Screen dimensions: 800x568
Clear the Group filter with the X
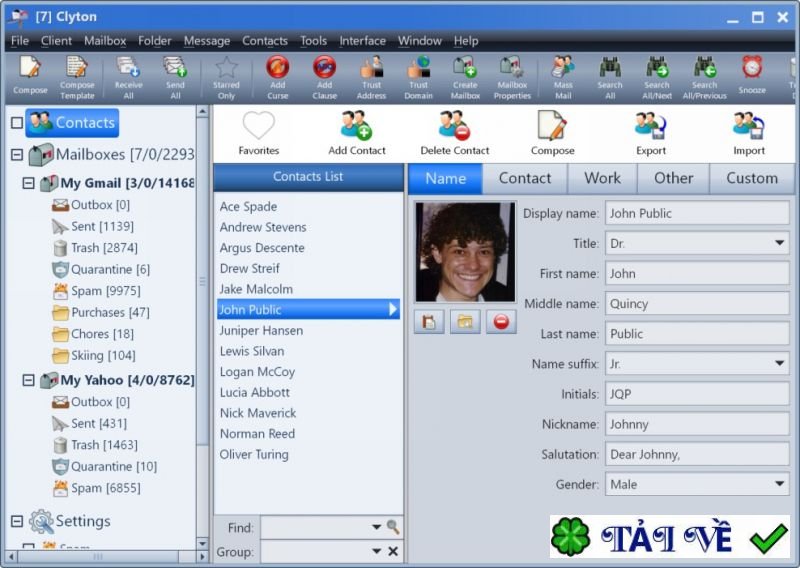coord(393,551)
